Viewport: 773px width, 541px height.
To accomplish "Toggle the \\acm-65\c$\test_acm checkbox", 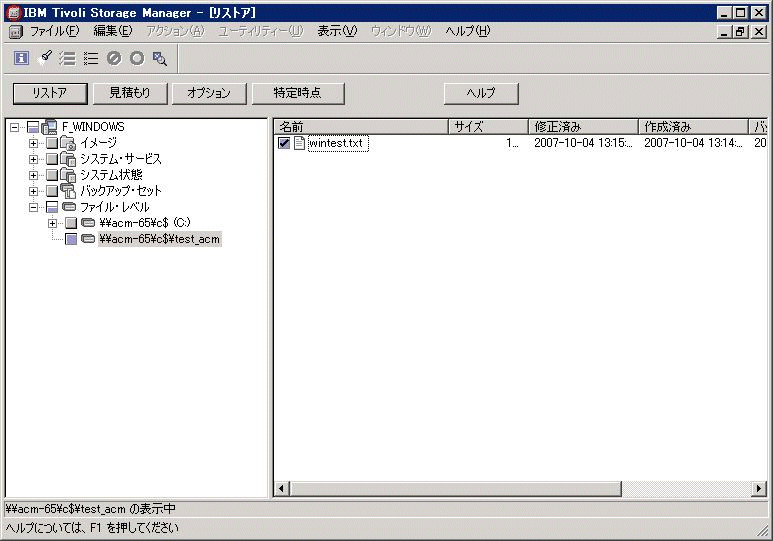I will (x=71, y=239).
